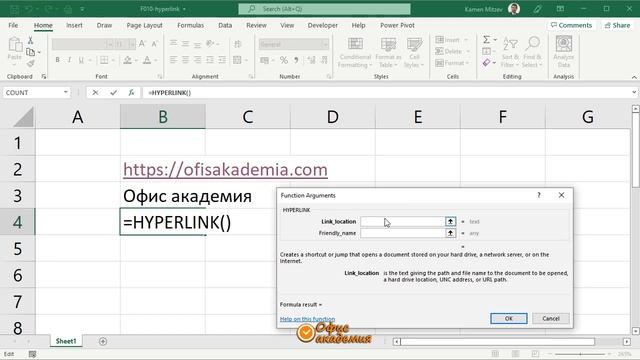Click the Link_location input field

(402, 222)
